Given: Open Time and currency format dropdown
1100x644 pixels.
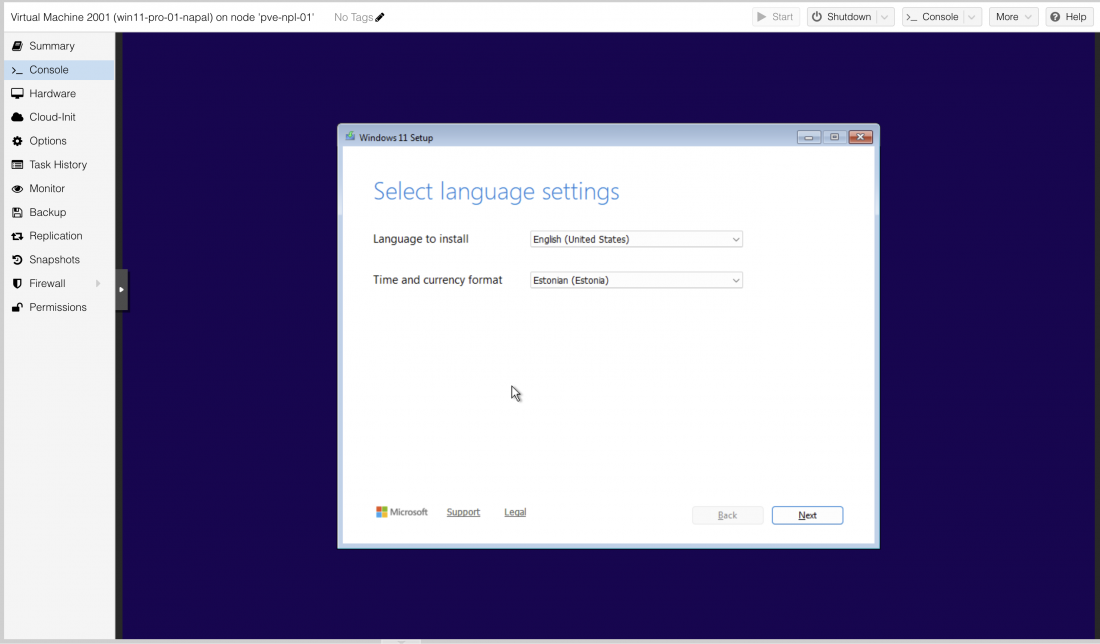Looking at the screenshot, I should pyautogui.click(x=636, y=280).
